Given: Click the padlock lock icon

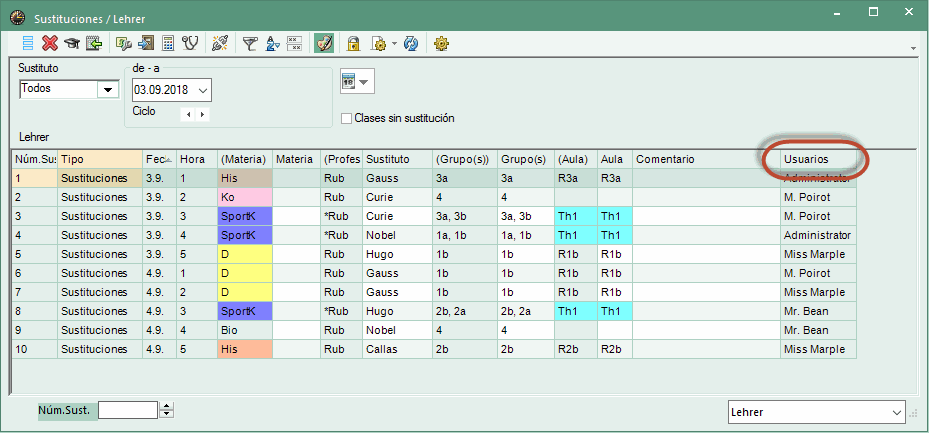Looking at the screenshot, I should click(353, 44).
